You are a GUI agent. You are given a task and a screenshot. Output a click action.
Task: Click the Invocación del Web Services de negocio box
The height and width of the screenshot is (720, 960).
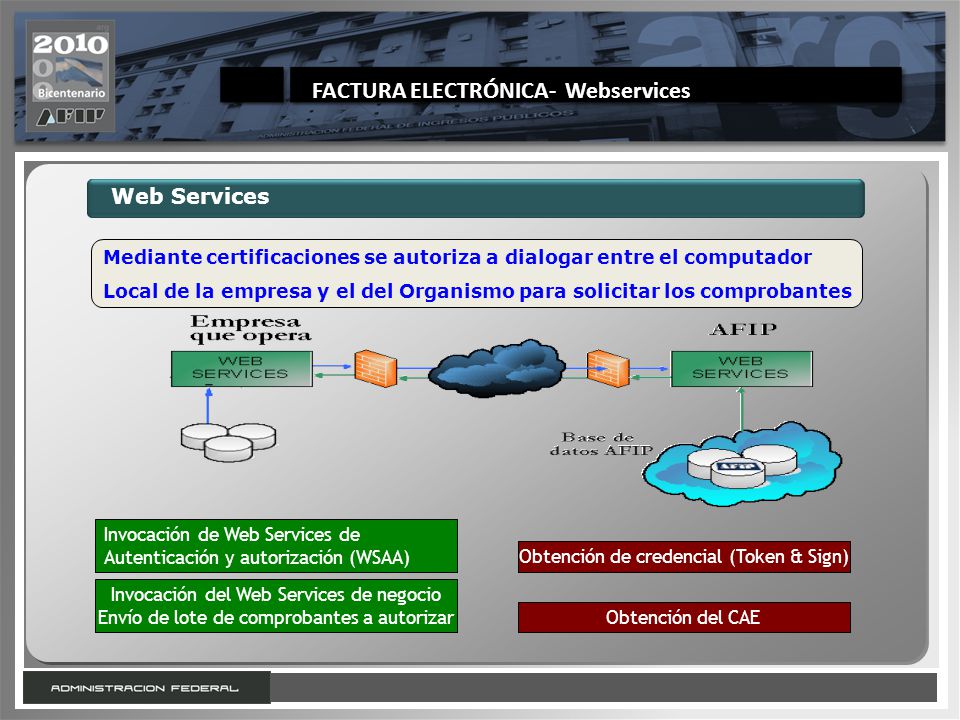[276, 606]
